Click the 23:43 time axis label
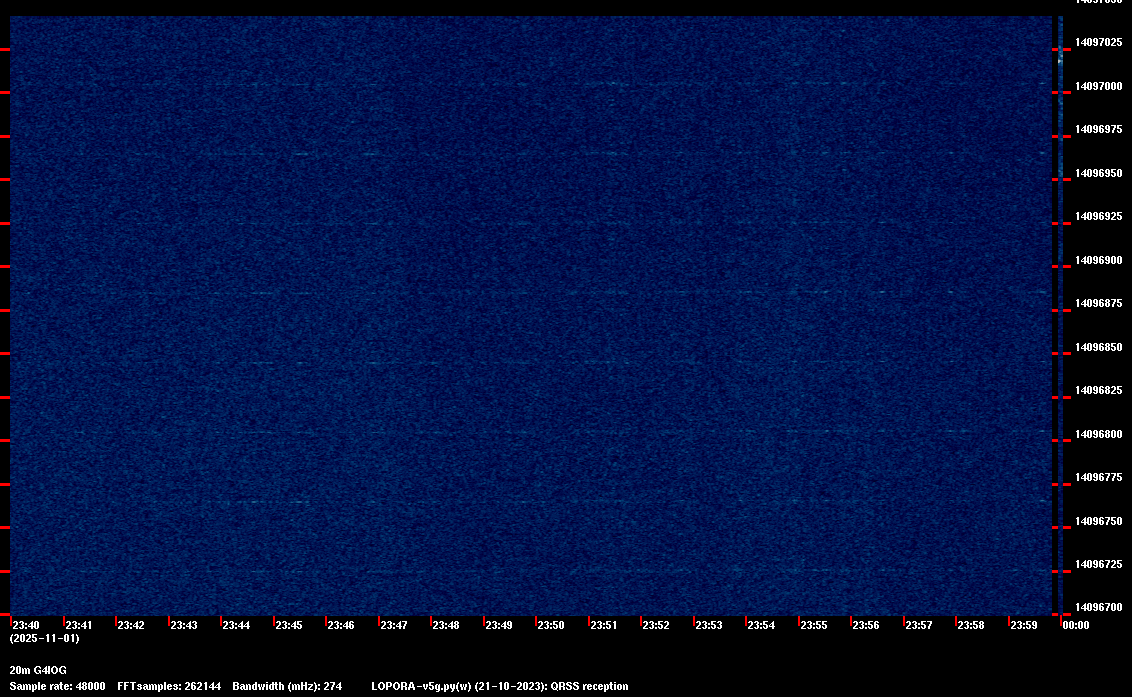The height and width of the screenshot is (697, 1132). tap(183, 625)
